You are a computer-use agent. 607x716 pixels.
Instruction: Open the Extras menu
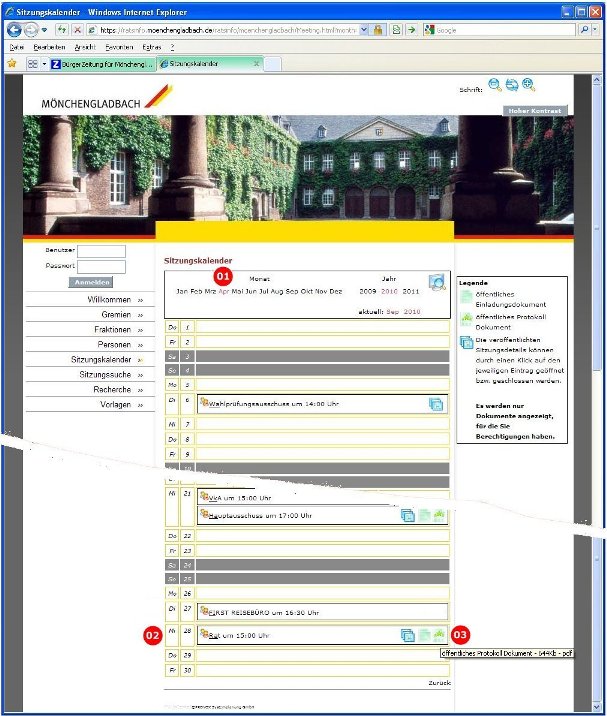[152, 47]
